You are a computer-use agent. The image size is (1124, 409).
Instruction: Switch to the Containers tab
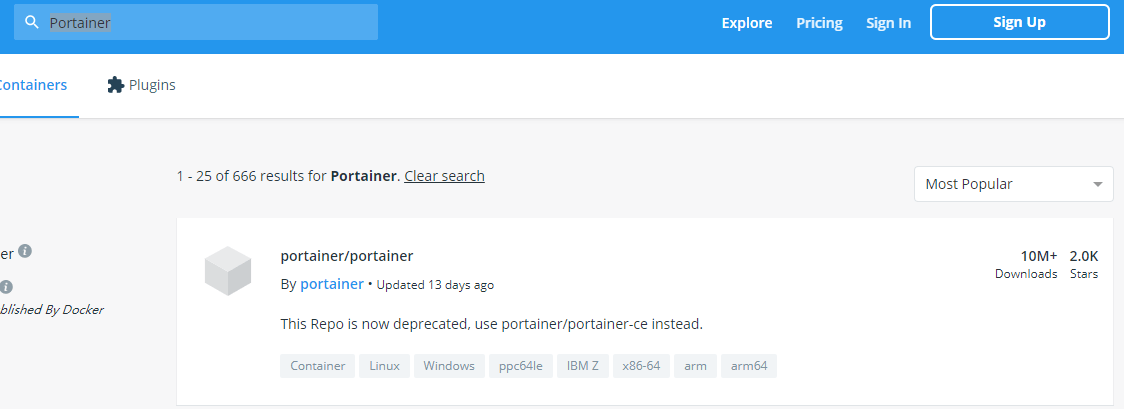pos(33,85)
